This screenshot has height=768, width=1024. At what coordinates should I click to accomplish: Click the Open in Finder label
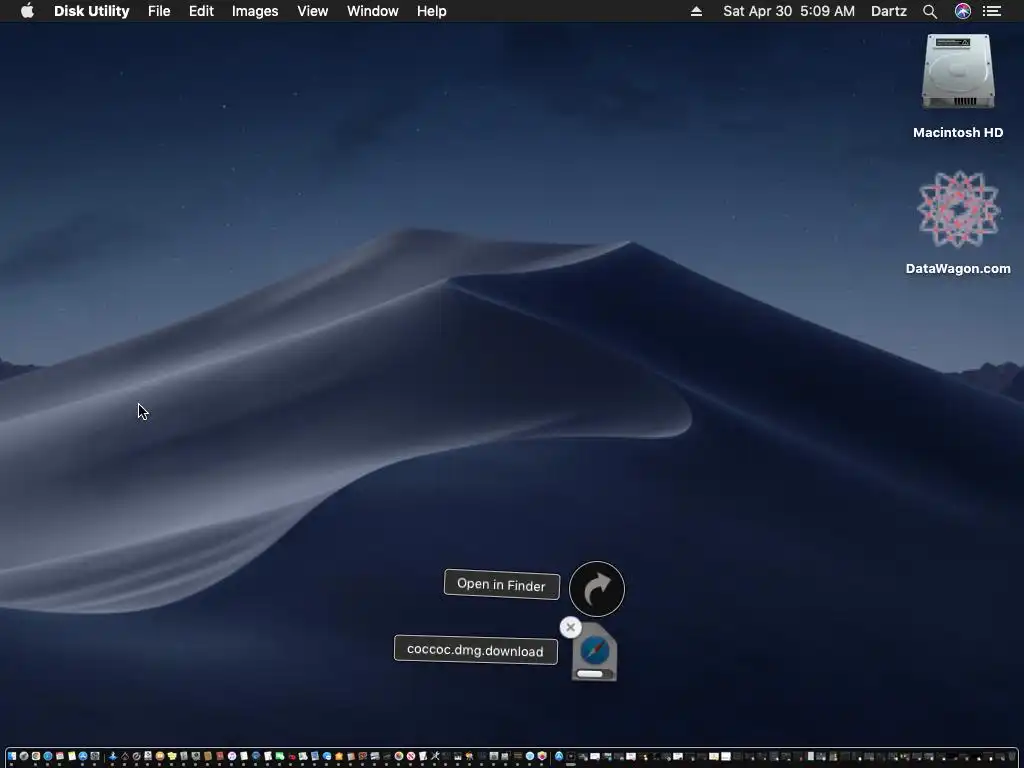[502, 584]
